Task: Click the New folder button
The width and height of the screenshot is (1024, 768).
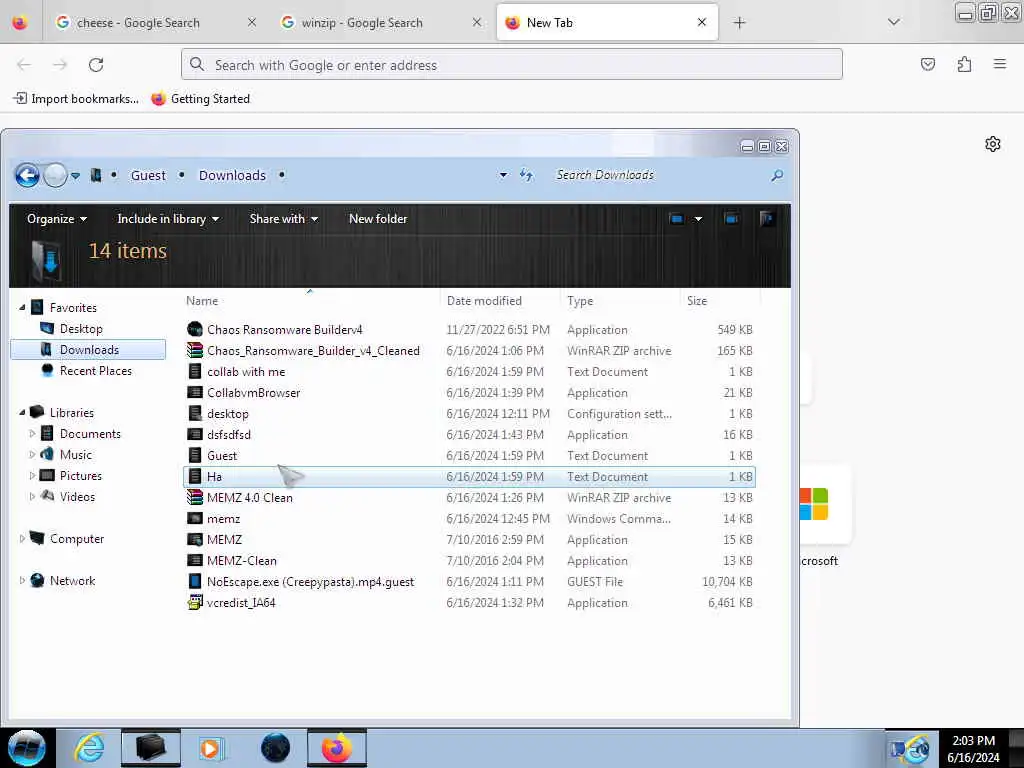Action: (x=378, y=219)
